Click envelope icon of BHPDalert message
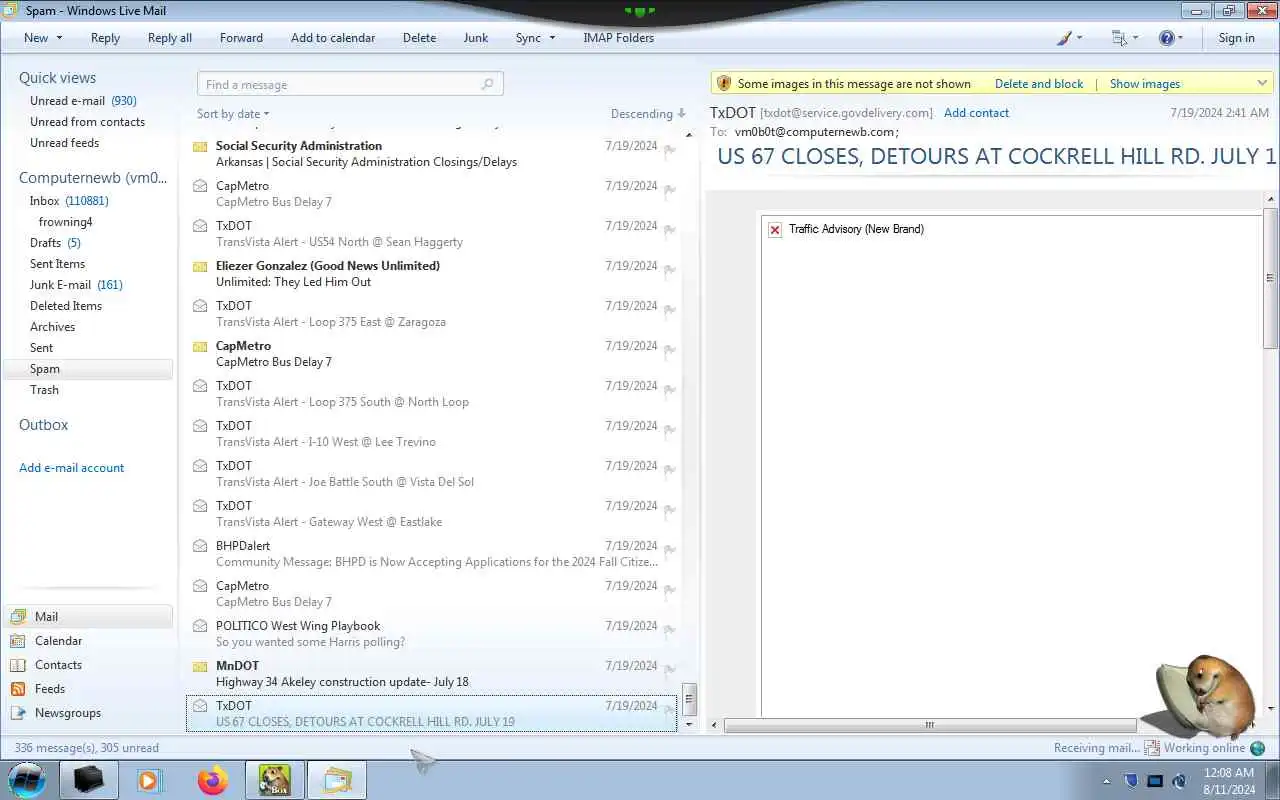Viewport: 1280px width, 800px height. click(x=200, y=546)
